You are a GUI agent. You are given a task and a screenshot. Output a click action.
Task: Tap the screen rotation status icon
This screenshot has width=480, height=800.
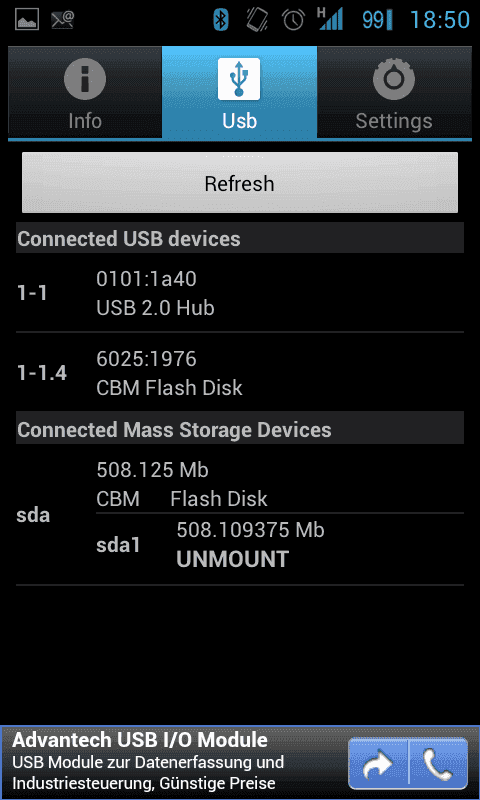pyautogui.click(x=257, y=20)
